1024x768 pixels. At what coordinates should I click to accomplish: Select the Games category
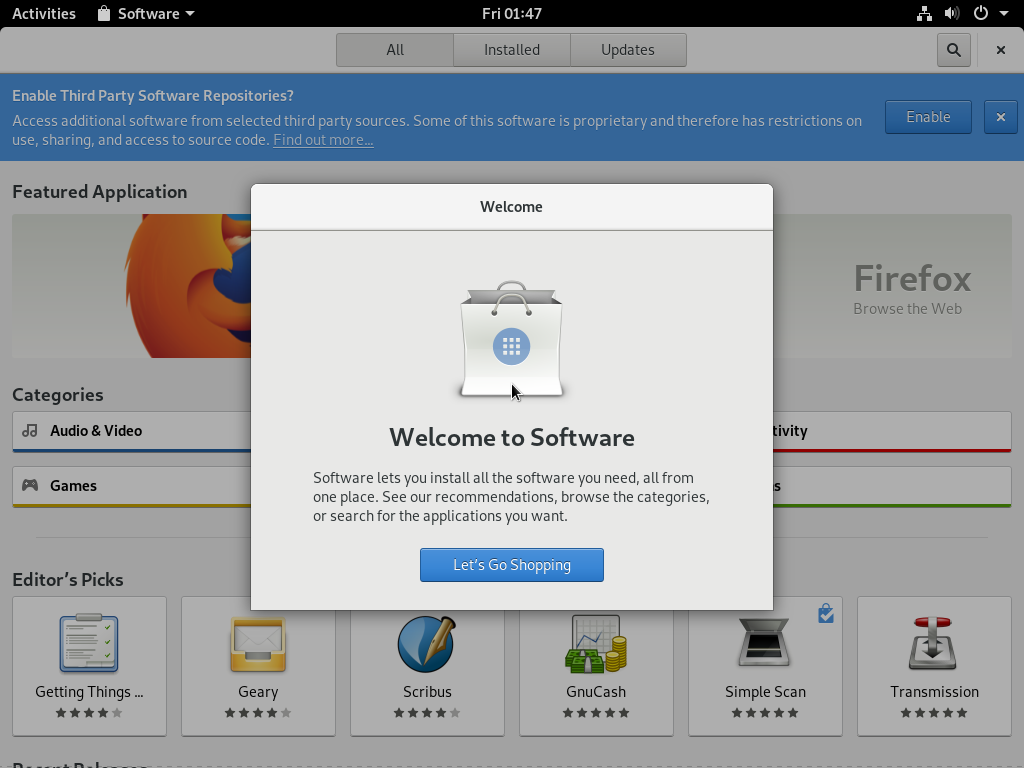[131, 486]
